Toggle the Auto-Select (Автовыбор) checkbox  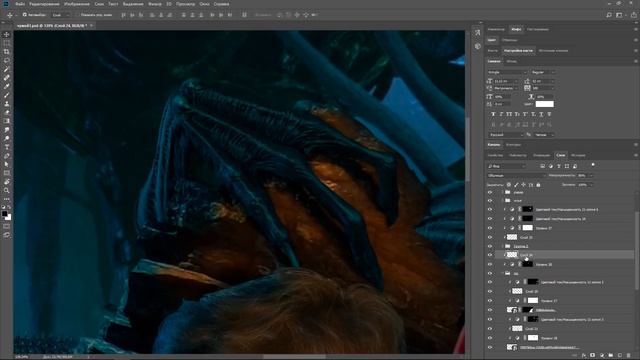point(24,15)
